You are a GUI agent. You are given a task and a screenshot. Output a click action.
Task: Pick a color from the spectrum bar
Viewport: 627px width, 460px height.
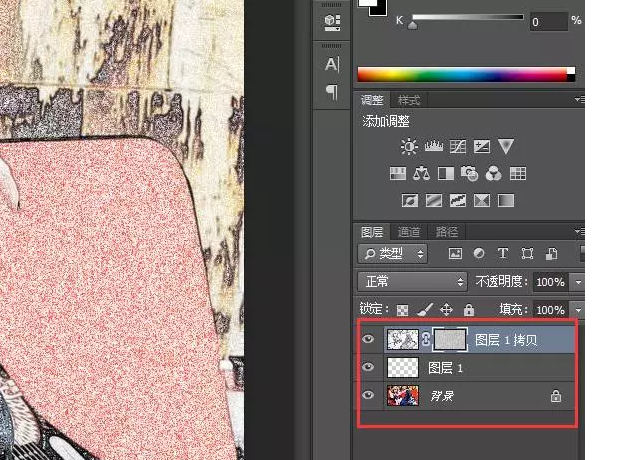466,75
